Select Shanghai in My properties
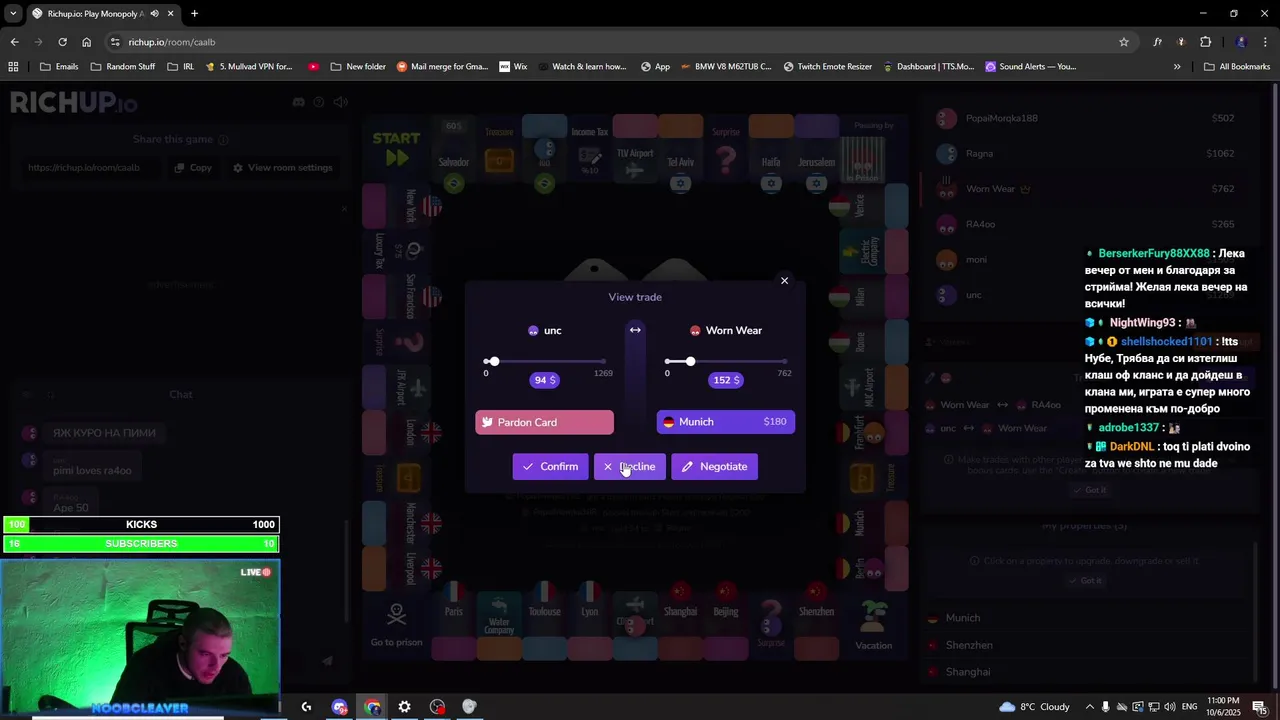The height and width of the screenshot is (720, 1280). (x=1085, y=672)
